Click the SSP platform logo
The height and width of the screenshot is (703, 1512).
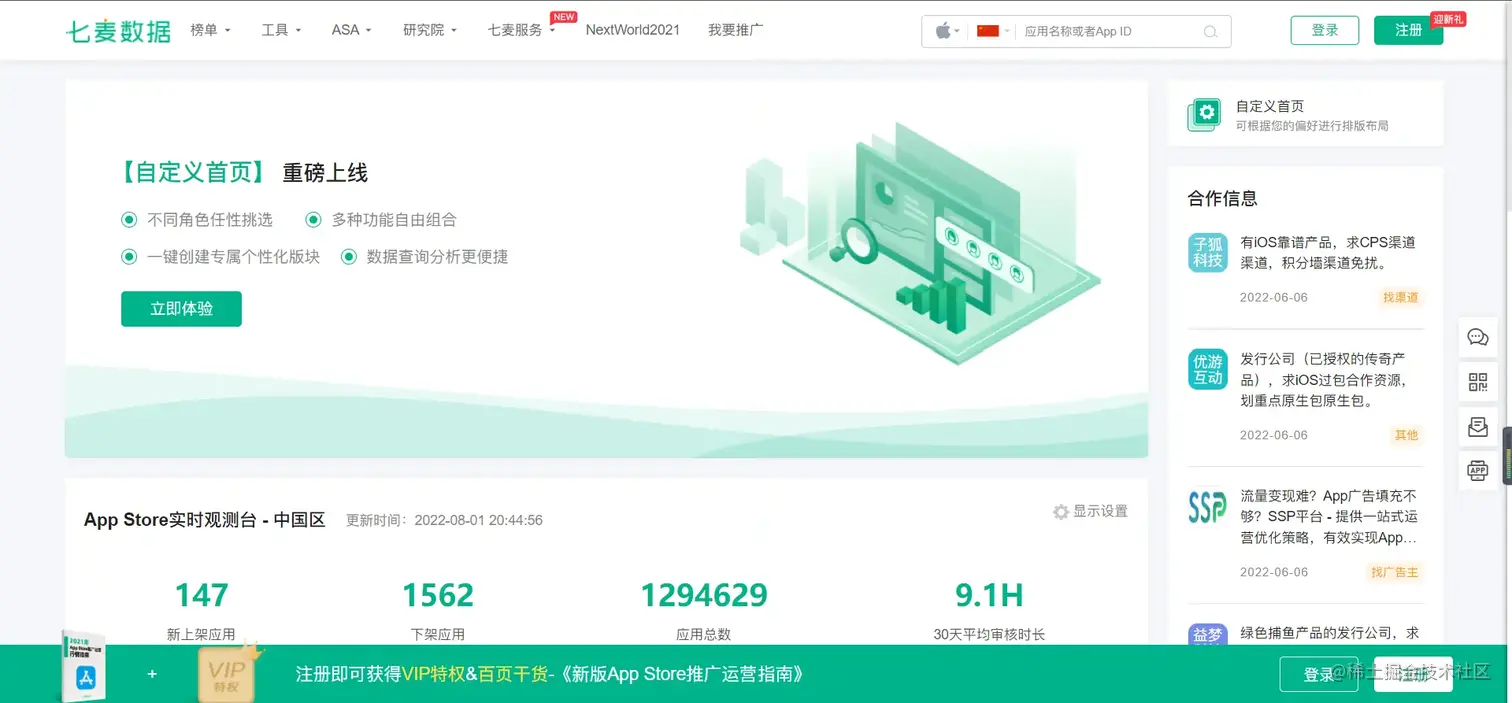pos(1207,506)
